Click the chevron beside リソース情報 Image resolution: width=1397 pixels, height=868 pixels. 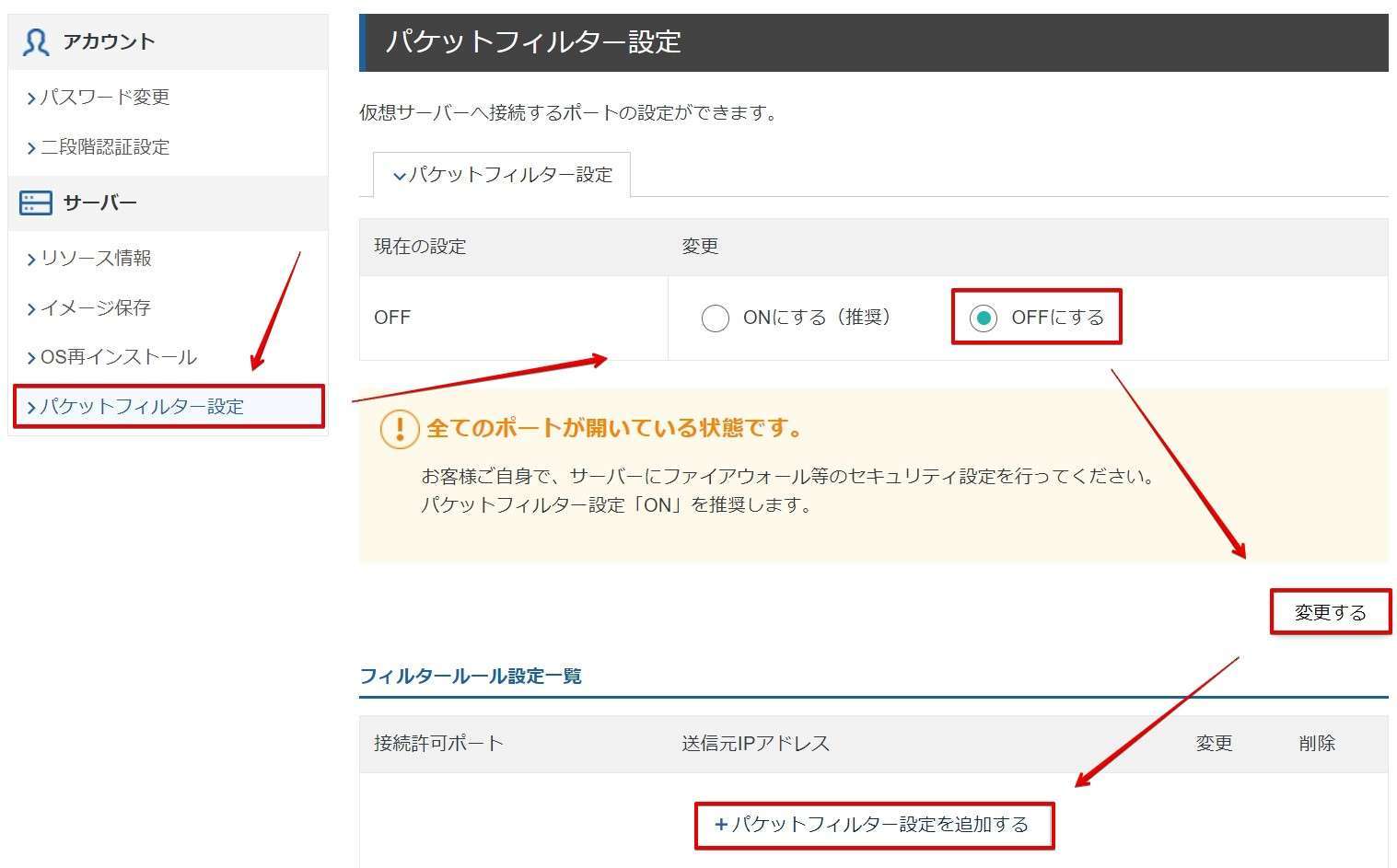31,259
